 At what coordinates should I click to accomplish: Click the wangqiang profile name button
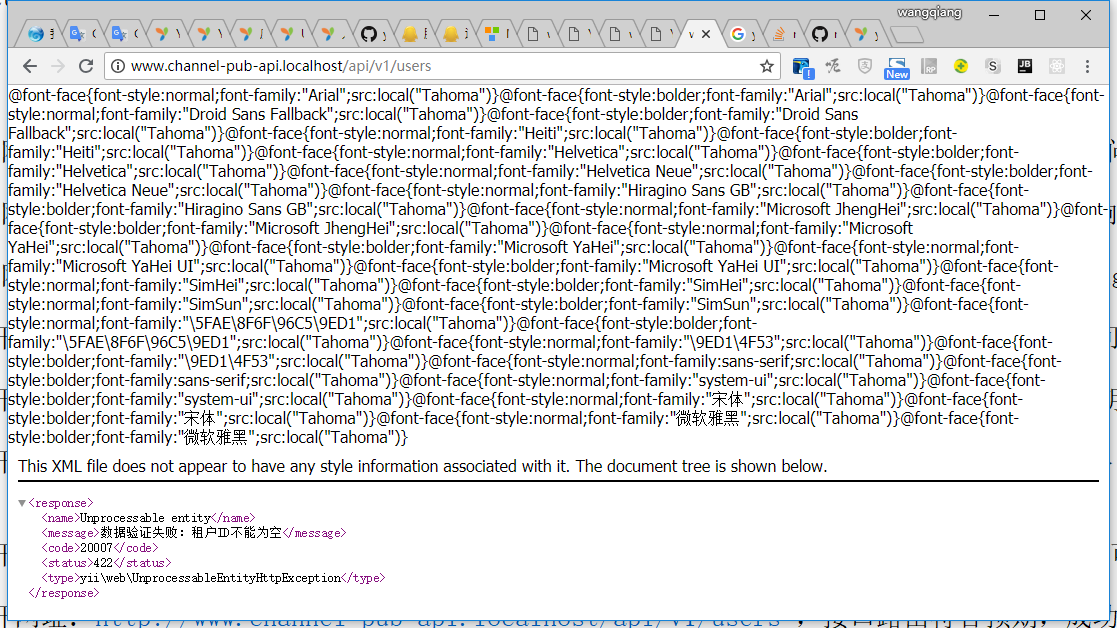tap(929, 13)
